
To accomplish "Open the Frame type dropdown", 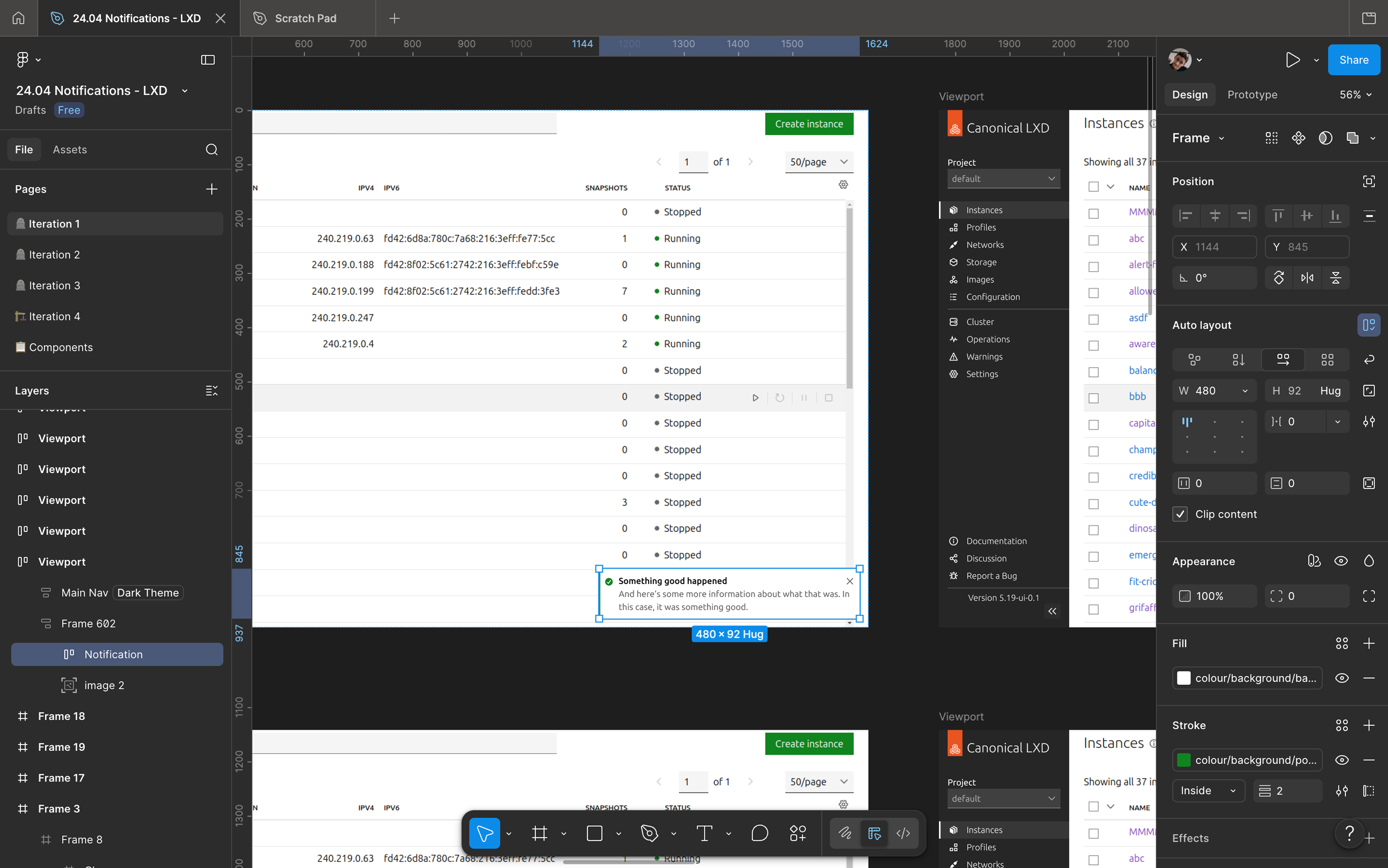I will [x=1198, y=138].
